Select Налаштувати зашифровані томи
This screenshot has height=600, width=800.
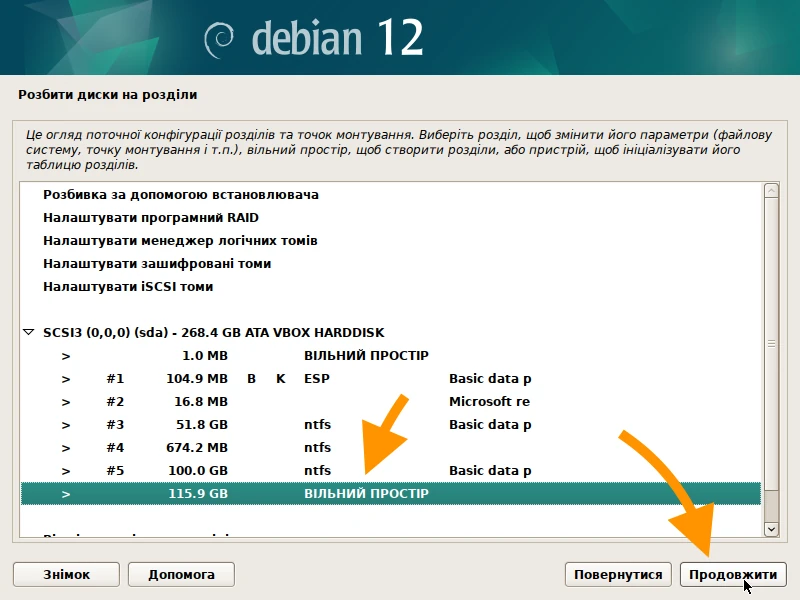391,264
